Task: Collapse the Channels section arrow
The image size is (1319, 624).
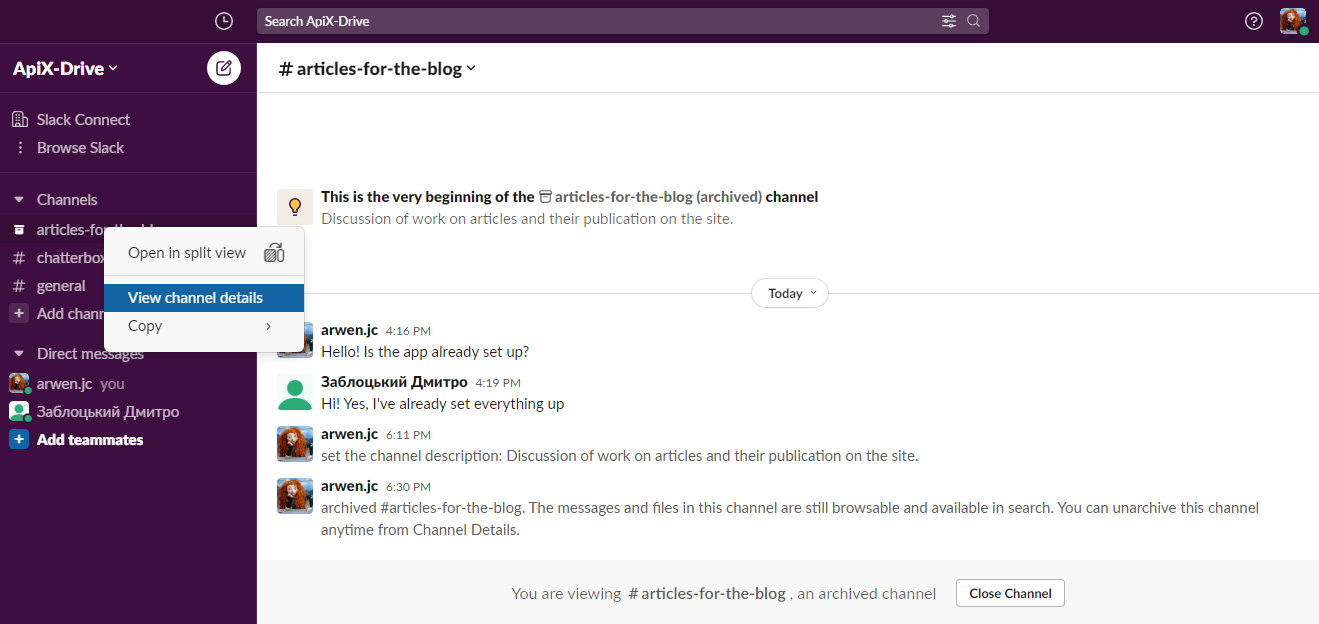Action: [18, 199]
